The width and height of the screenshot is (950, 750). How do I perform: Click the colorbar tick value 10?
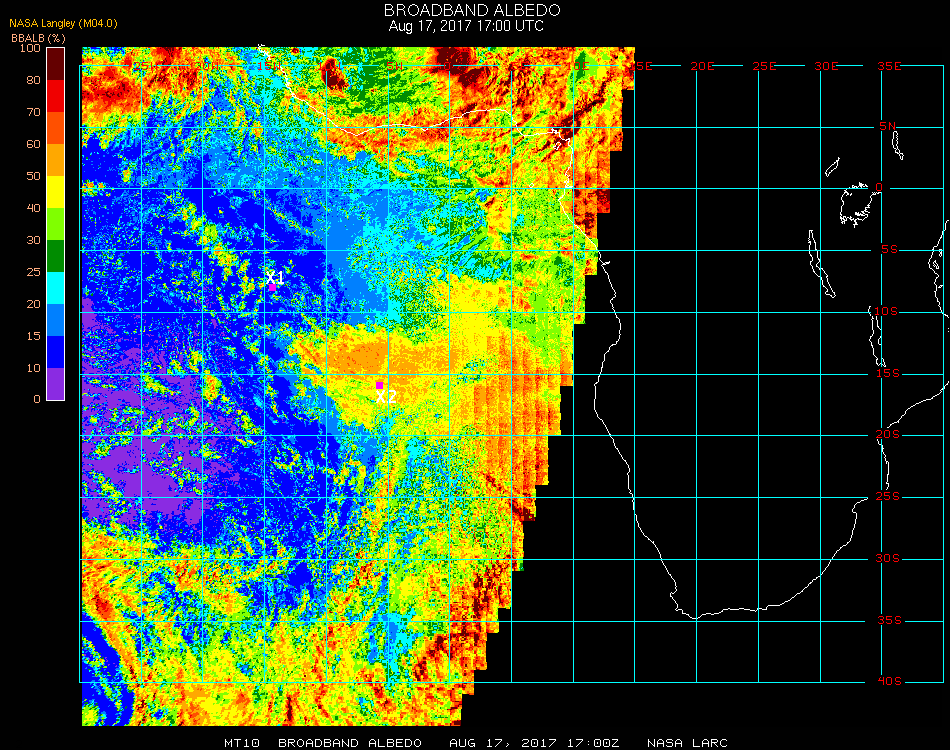33,368
